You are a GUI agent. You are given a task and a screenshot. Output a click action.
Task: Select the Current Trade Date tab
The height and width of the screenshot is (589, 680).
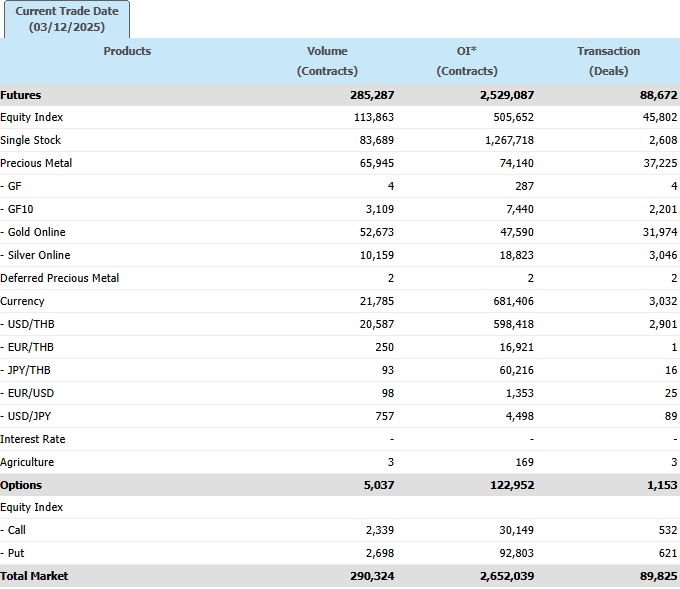66,19
